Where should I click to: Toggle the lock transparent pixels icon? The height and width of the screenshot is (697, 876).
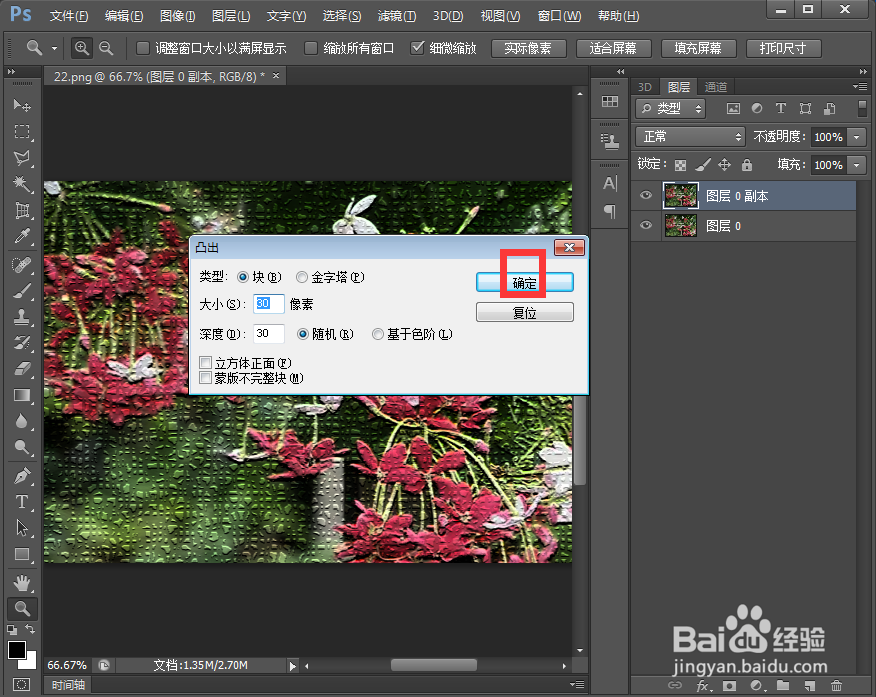pyautogui.click(x=679, y=164)
